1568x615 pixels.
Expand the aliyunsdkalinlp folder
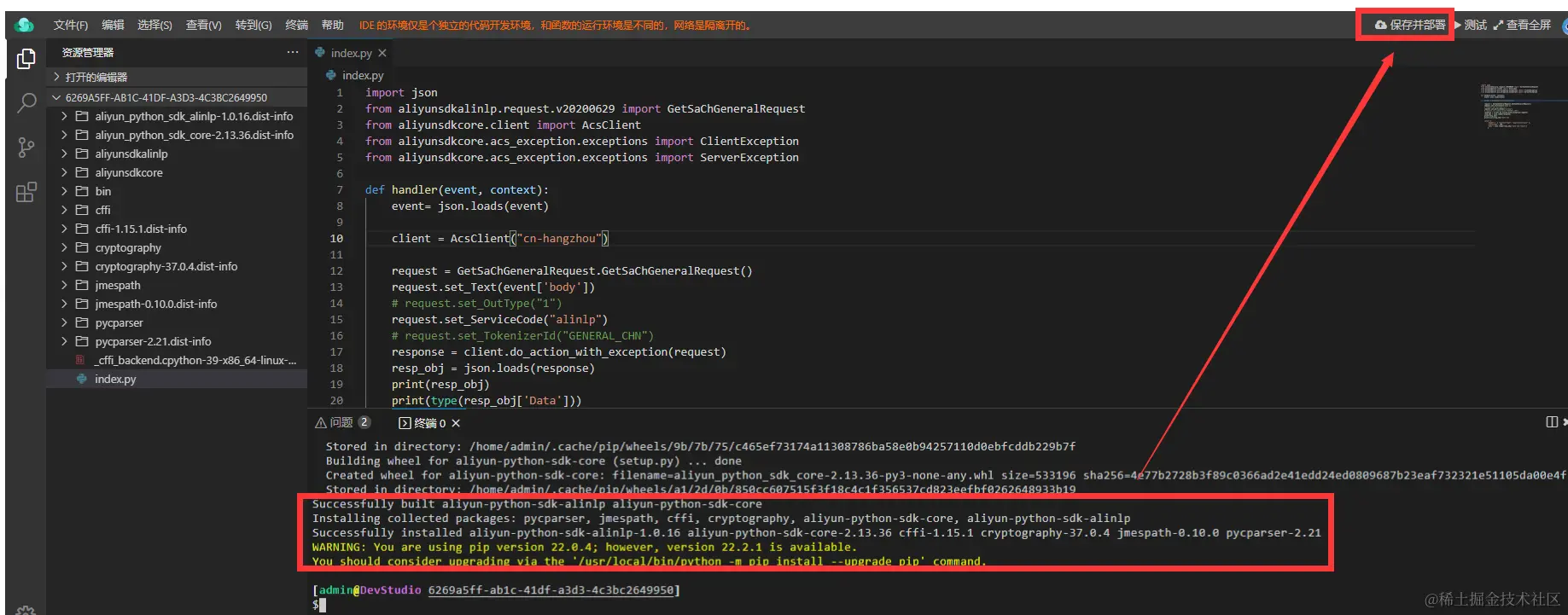(177, 154)
